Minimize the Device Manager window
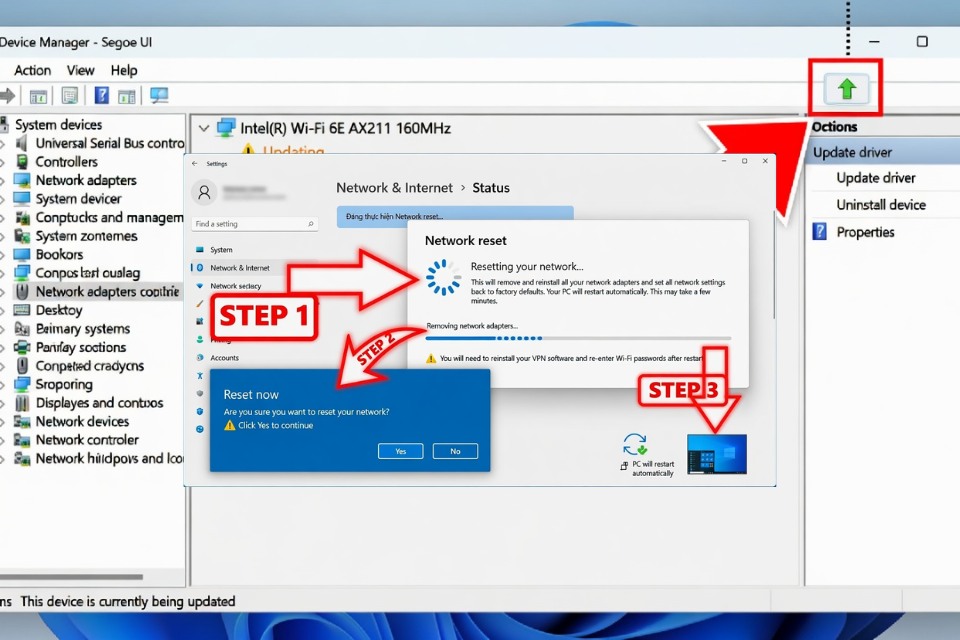Image resolution: width=960 pixels, height=640 pixels. click(874, 42)
